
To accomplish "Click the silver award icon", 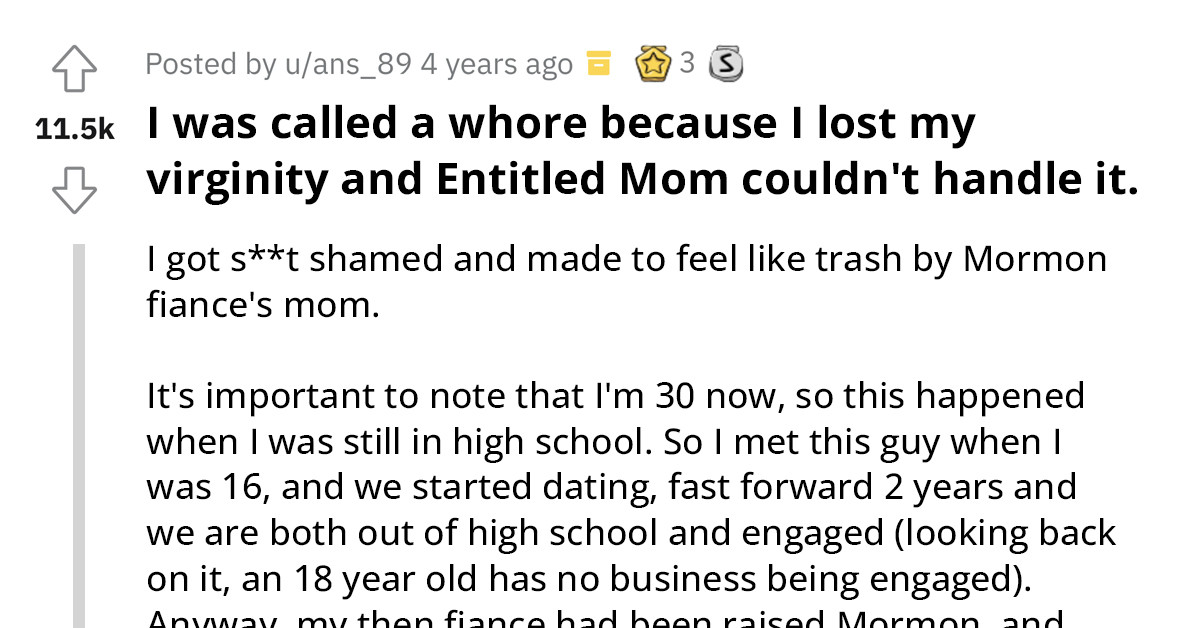I will (x=727, y=62).
